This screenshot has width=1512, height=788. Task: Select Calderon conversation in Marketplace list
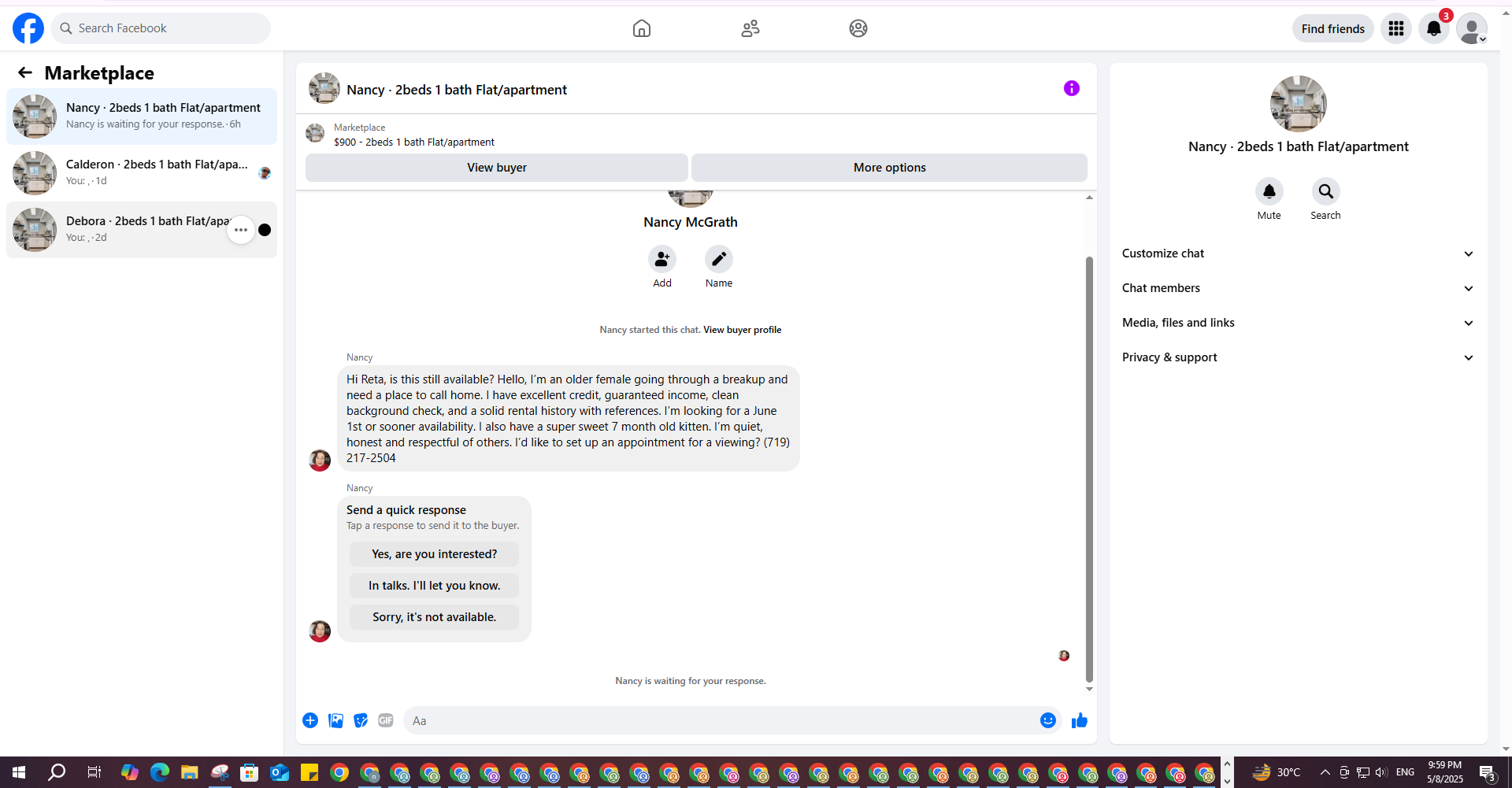[x=142, y=173]
